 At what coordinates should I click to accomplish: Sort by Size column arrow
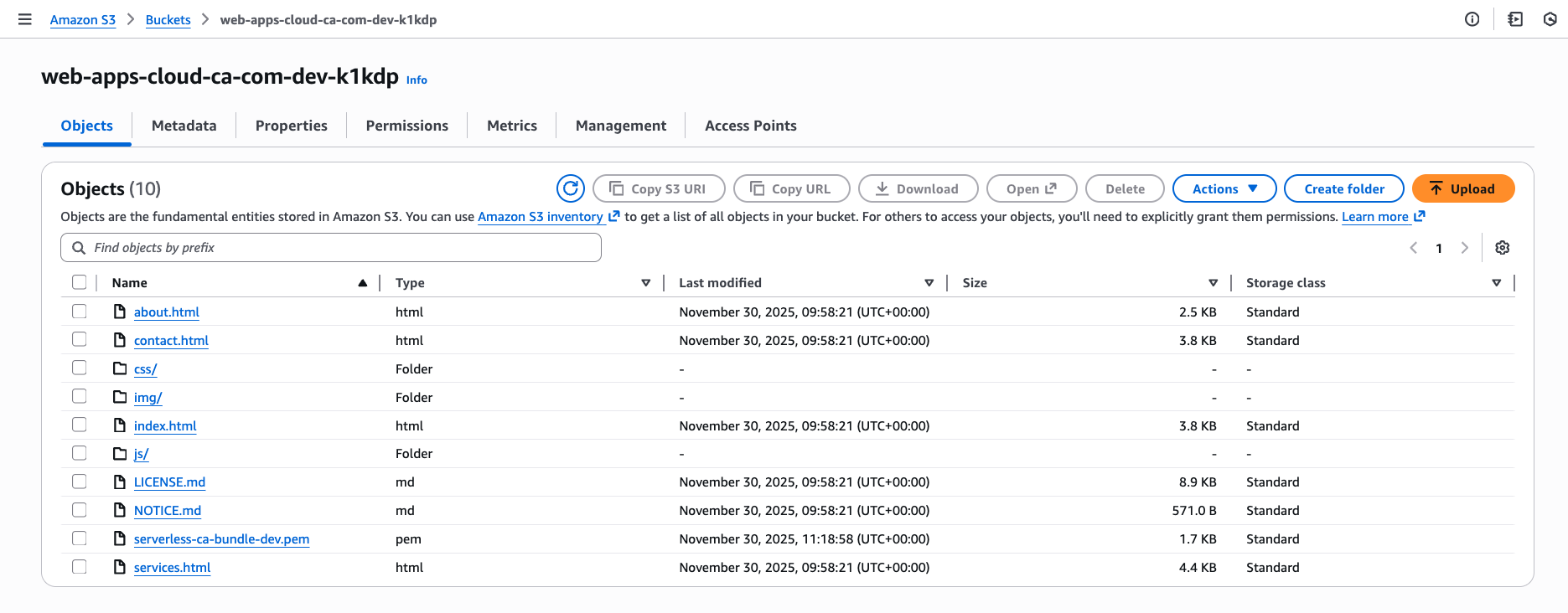coord(1214,283)
